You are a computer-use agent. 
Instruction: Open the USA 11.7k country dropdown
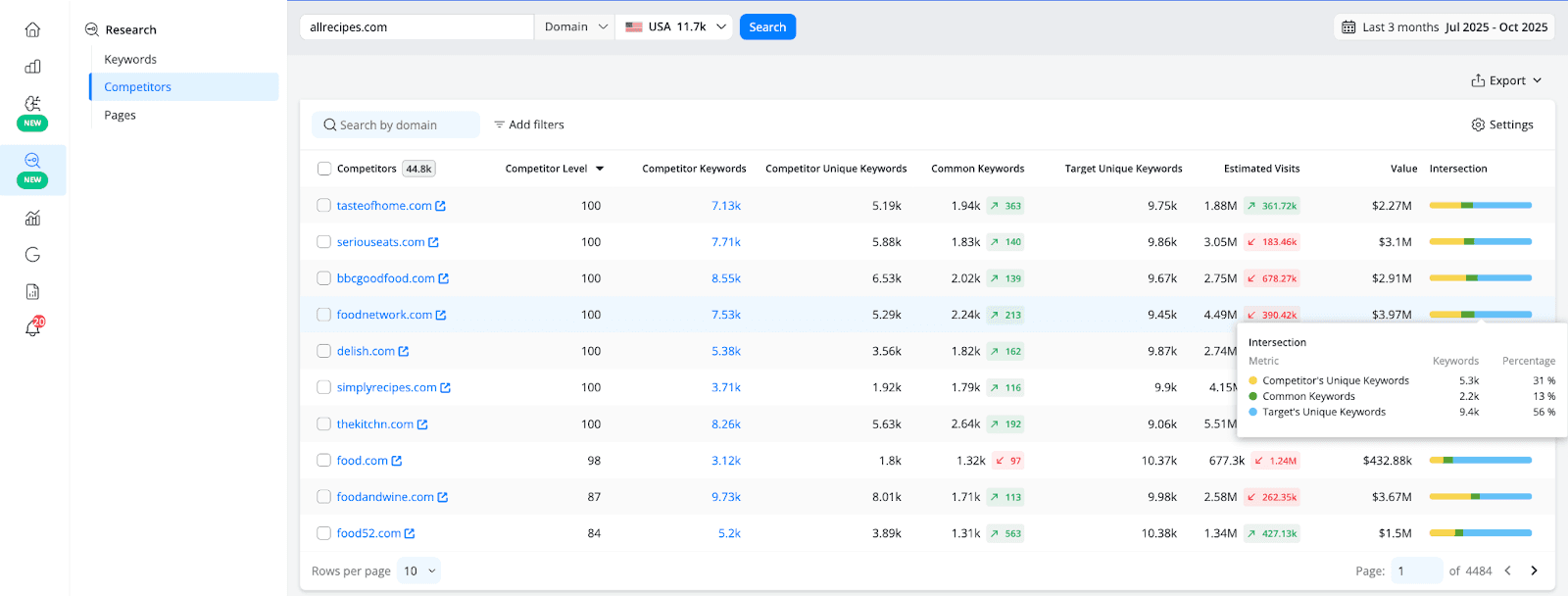[x=675, y=27]
